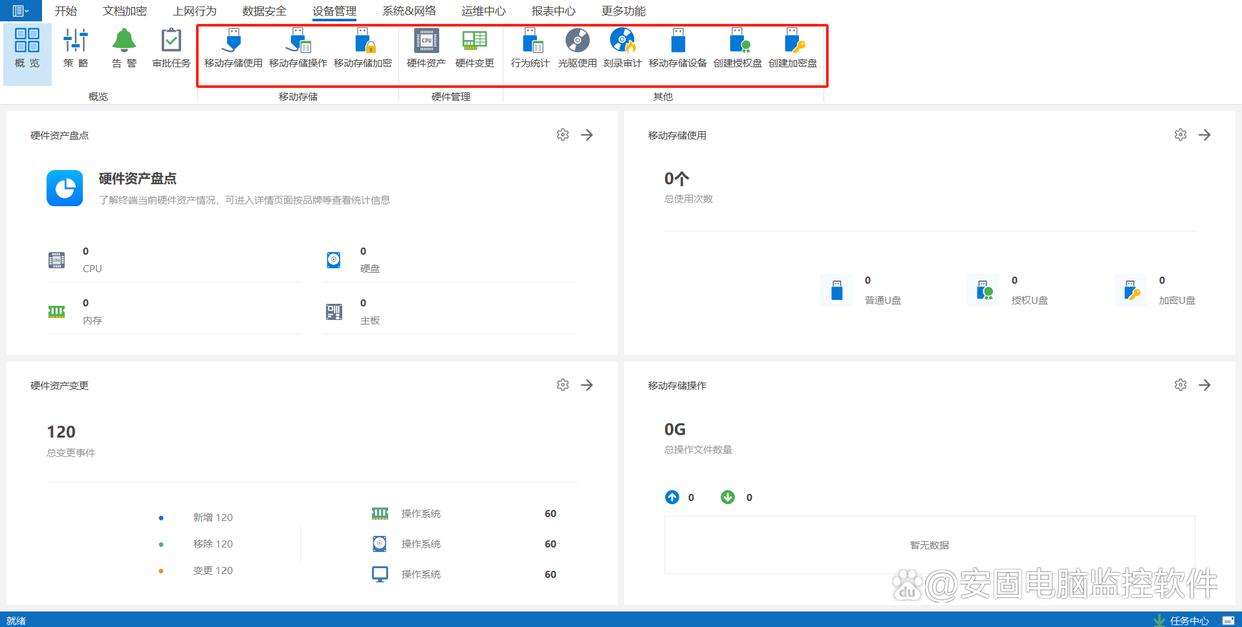Open details arrow of 硬件资产变更 panel
This screenshot has height=627, width=1242.
tap(587, 385)
